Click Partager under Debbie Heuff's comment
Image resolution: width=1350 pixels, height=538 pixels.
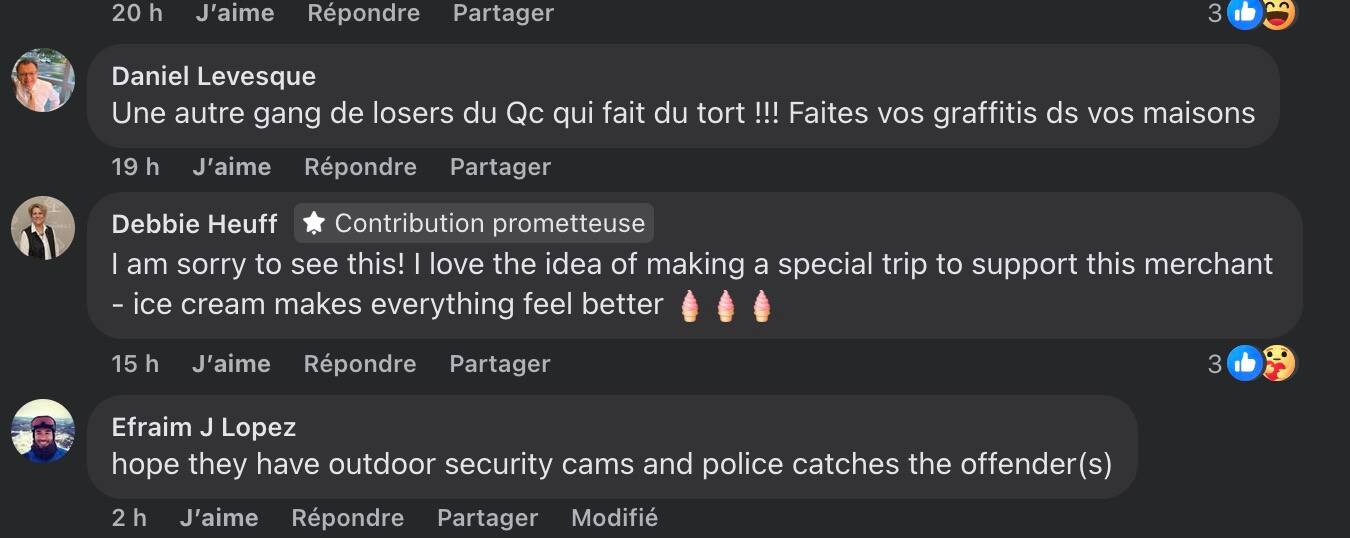(500, 364)
